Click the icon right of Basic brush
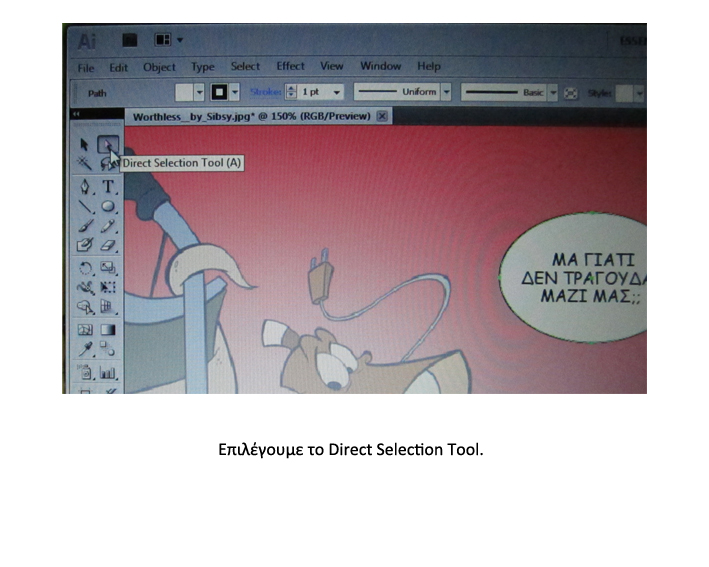The width and height of the screenshot is (709, 567). pos(571,93)
